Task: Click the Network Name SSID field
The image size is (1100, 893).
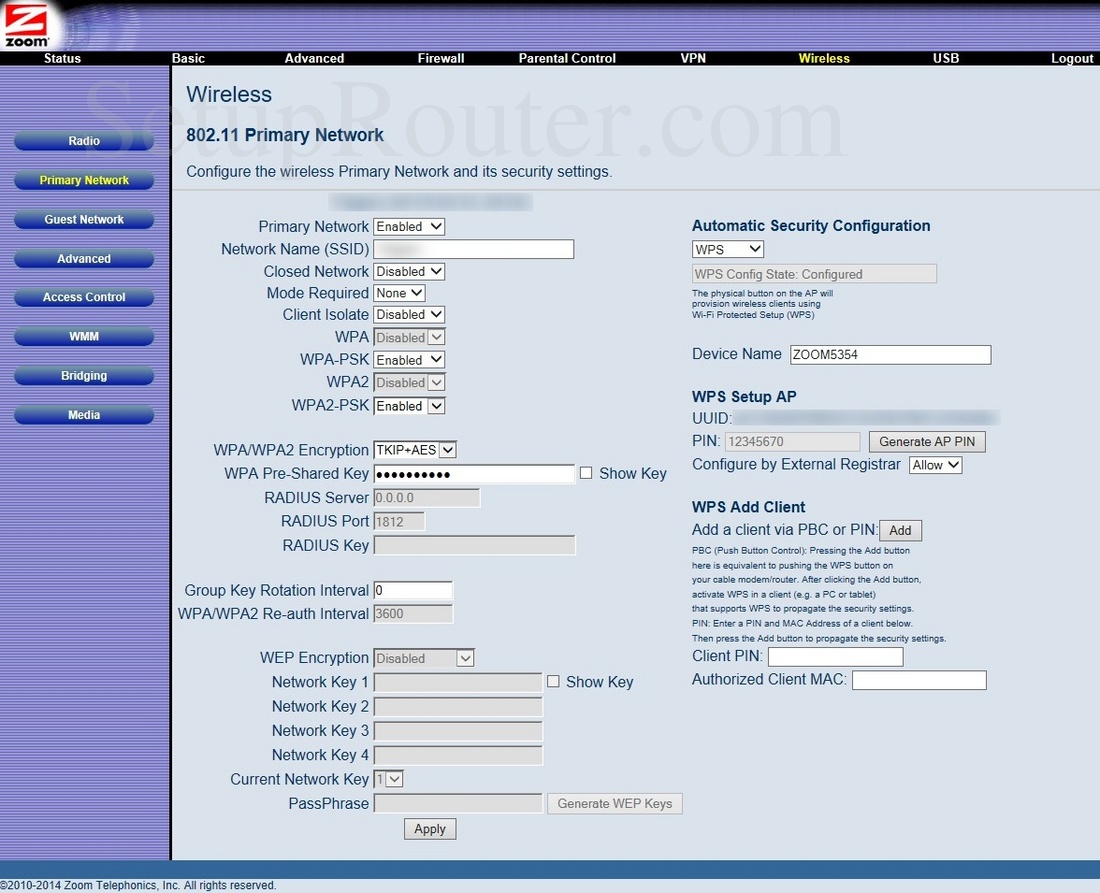Action: coord(473,248)
